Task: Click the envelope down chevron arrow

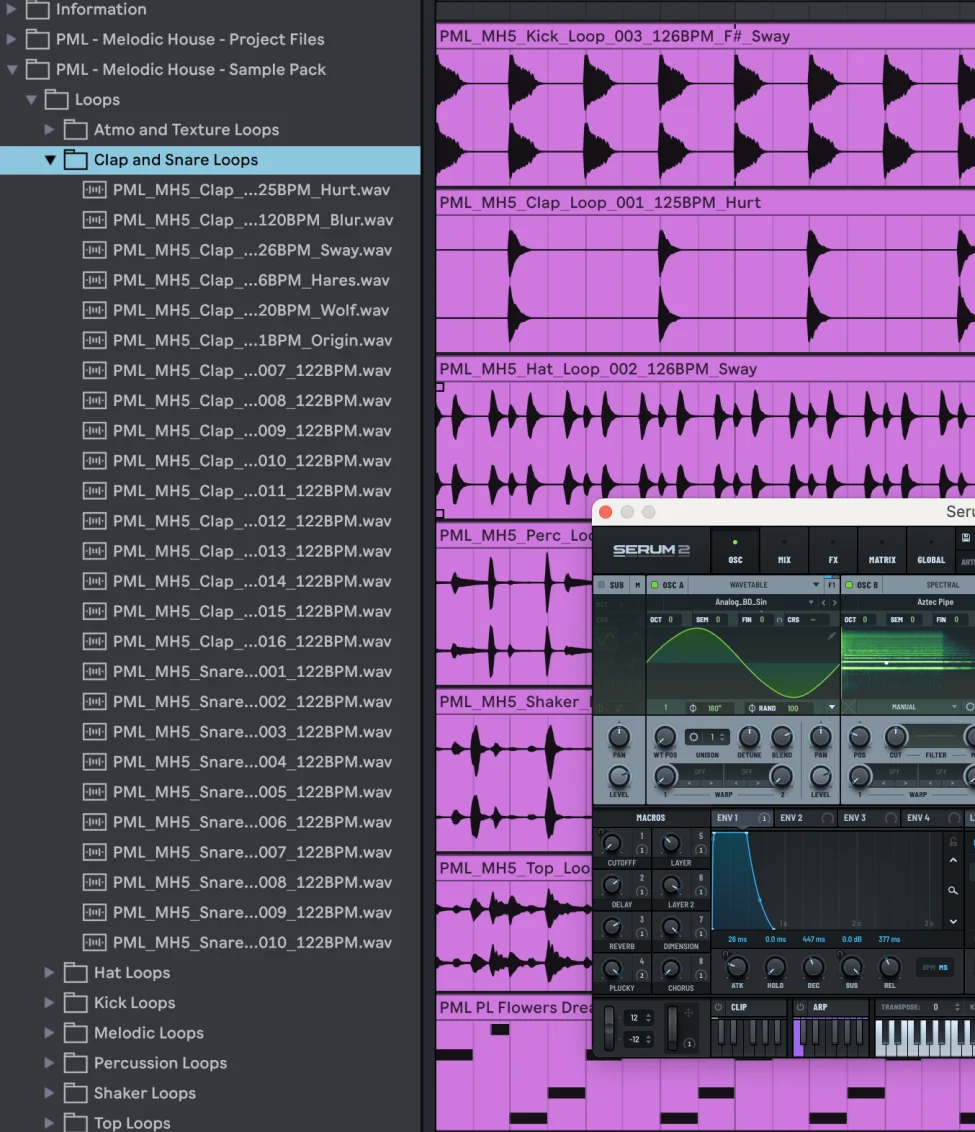Action: point(953,922)
